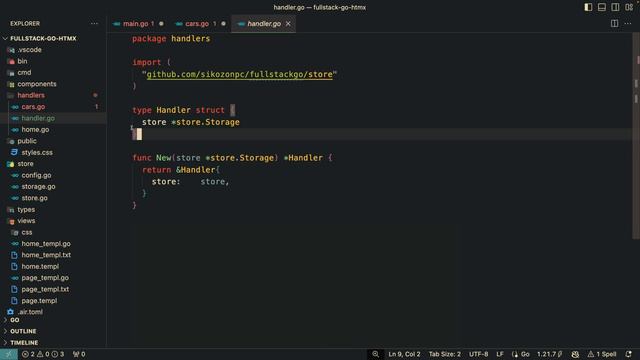Open Explorer views and more actions ellipsis
This screenshot has width=640, height=360.
[94, 24]
